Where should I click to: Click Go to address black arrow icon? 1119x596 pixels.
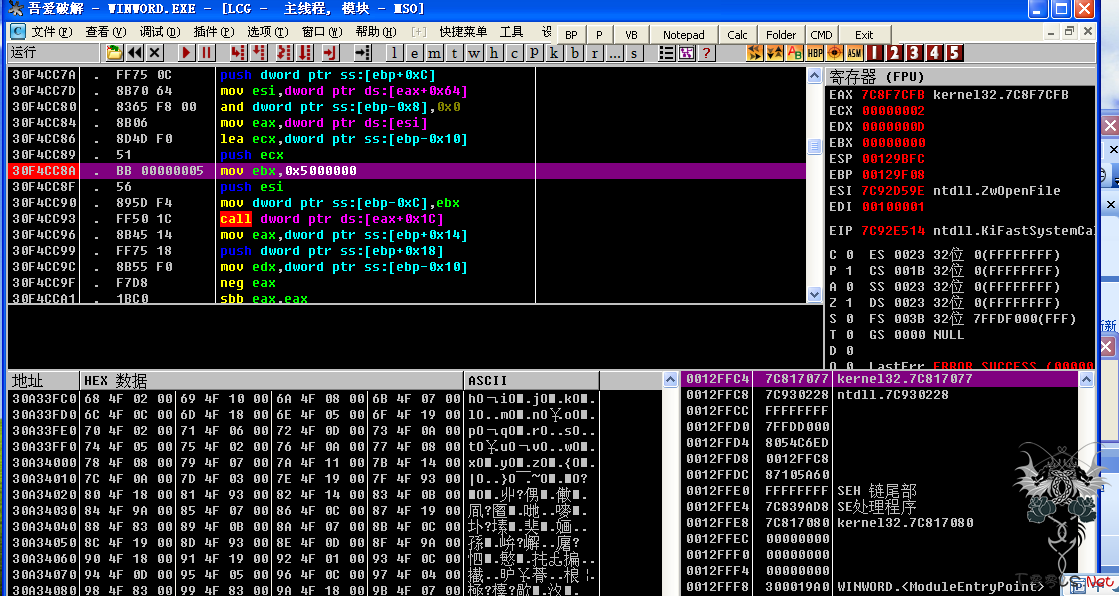(363, 53)
